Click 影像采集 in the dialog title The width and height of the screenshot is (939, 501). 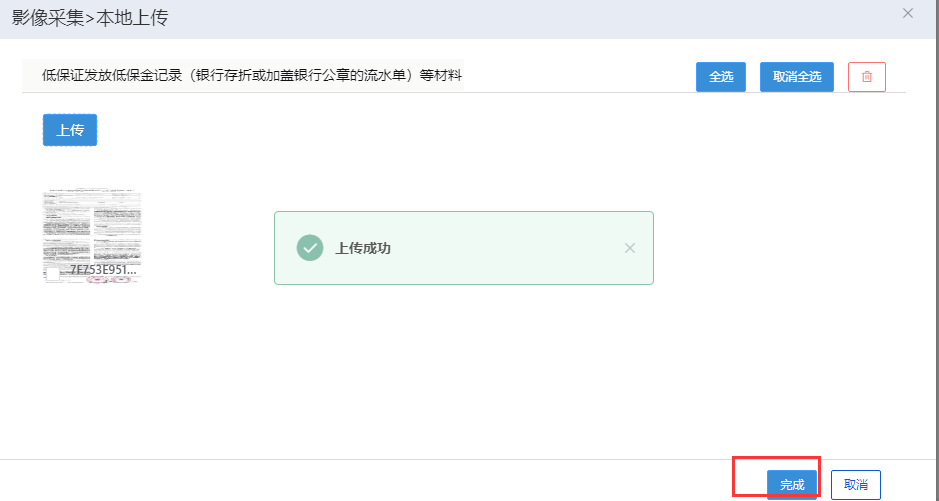45,16
